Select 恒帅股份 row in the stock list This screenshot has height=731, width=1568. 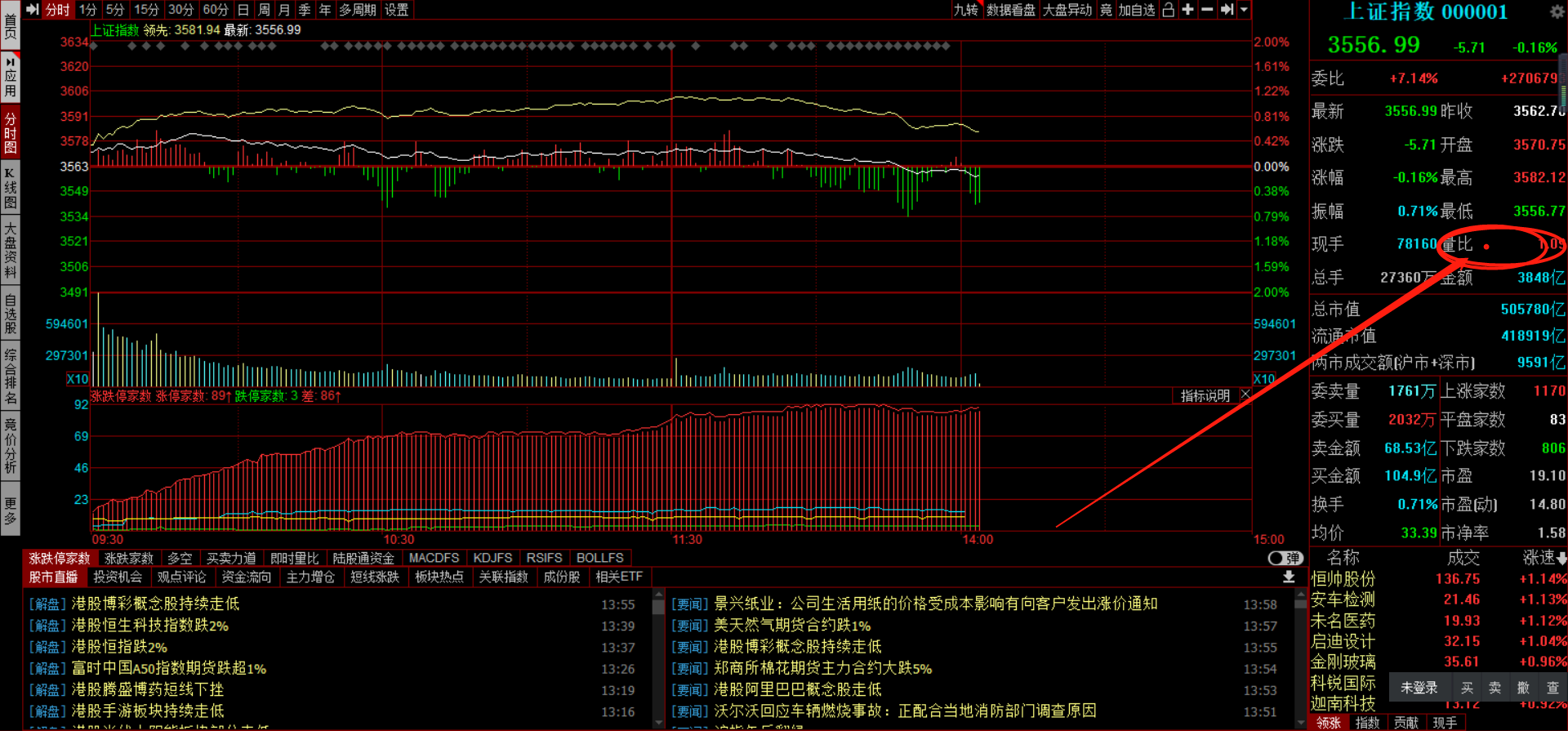[1343, 578]
